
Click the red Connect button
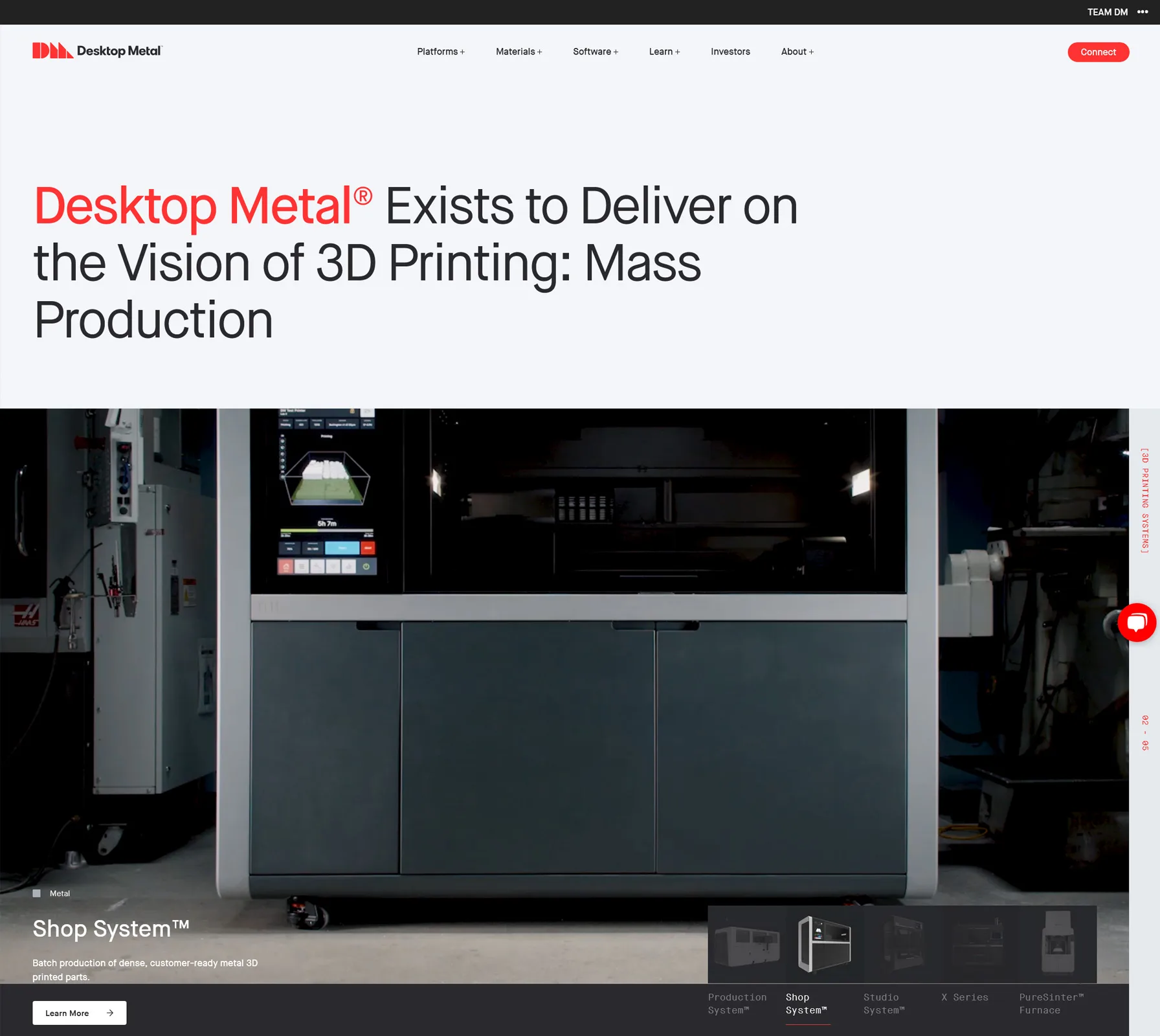tap(1098, 52)
